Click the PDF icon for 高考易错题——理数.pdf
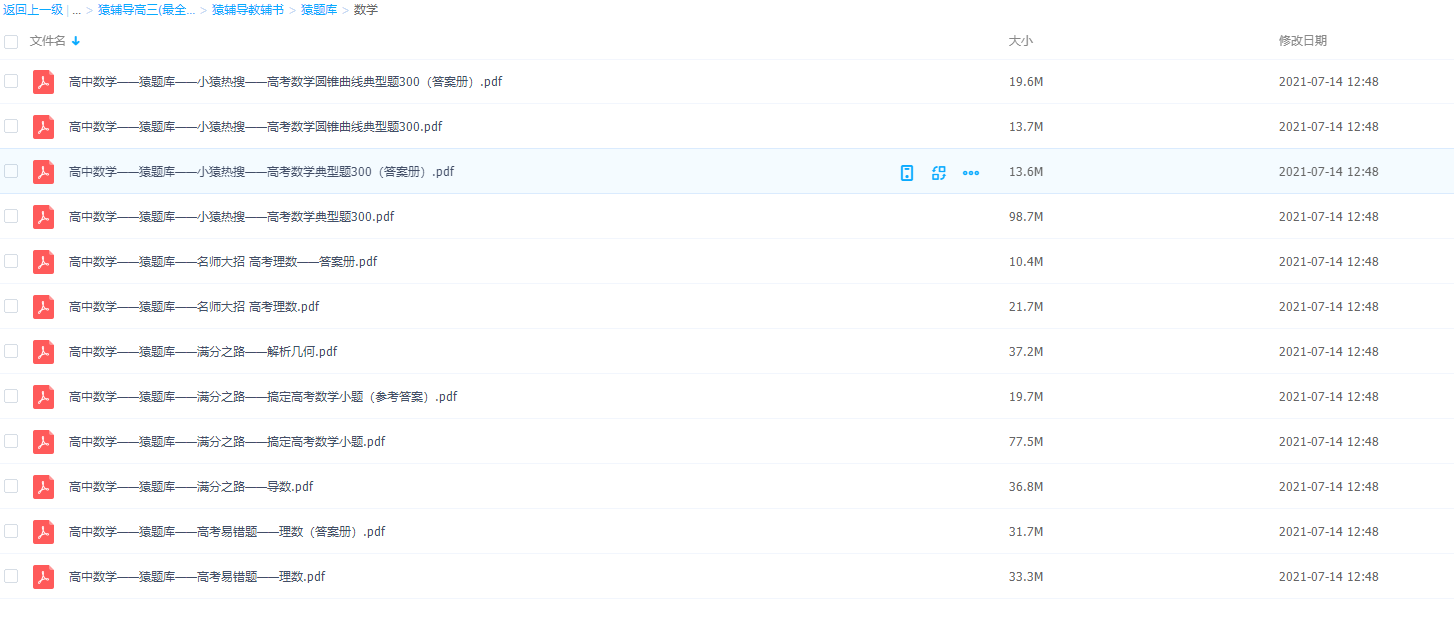The image size is (1454, 642). click(x=43, y=577)
